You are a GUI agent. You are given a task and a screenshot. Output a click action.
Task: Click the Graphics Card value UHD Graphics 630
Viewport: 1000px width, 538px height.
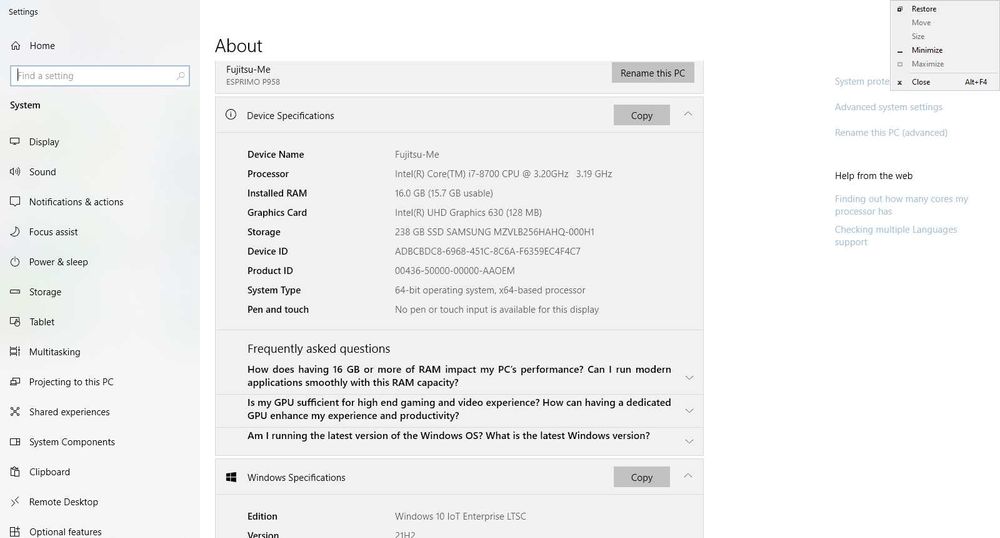point(468,212)
